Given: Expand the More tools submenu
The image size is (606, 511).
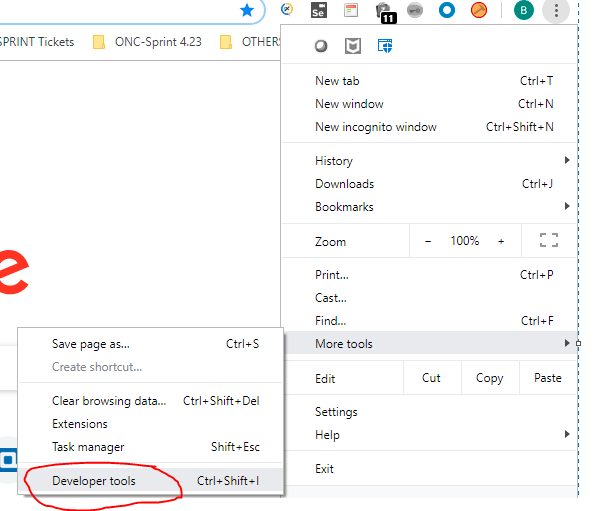Looking at the screenshot, I should pyautogui.click(x=430, y=343).
